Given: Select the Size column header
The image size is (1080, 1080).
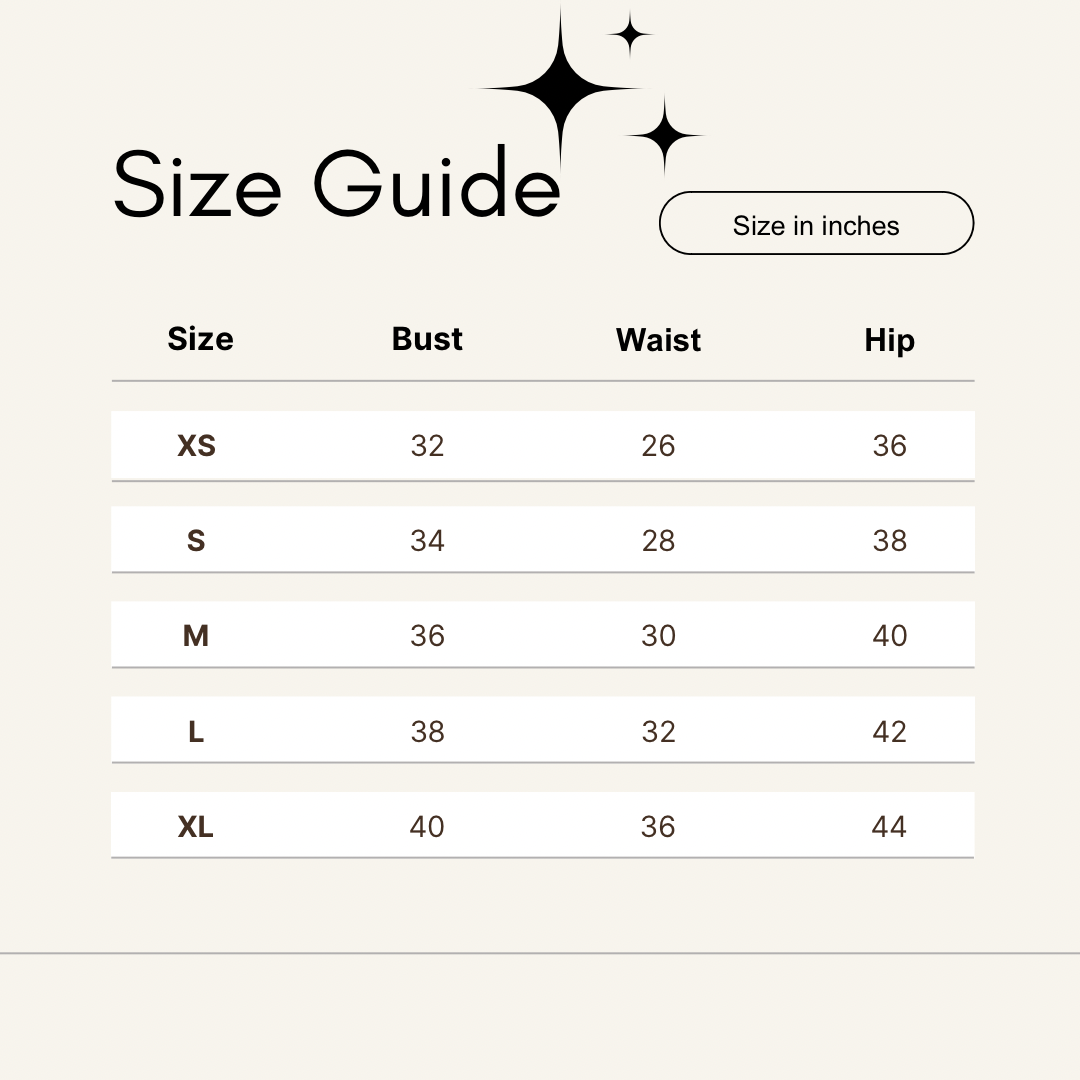Looking at the screenshot, I should [x=200, y=339].
